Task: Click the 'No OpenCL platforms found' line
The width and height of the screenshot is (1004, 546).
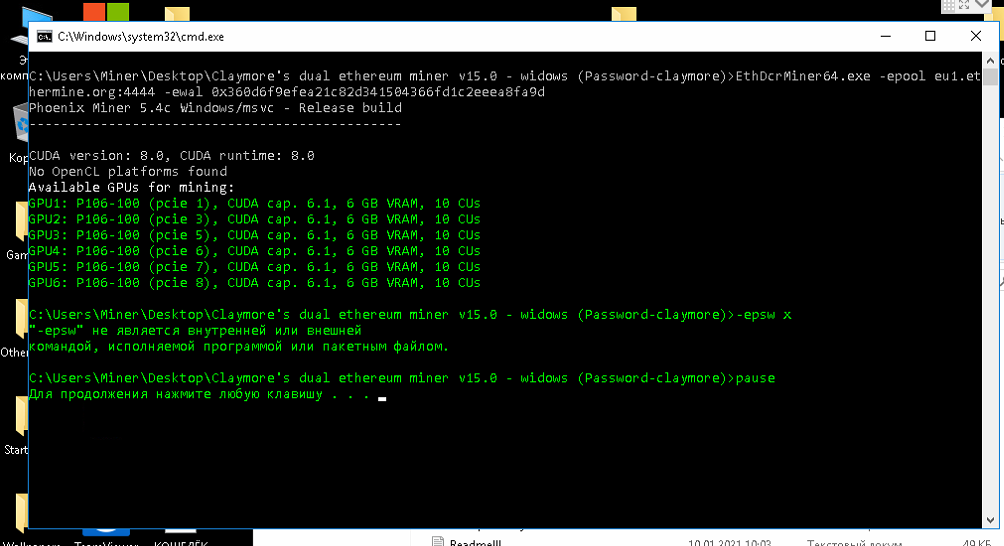Action: coord(128,172)
